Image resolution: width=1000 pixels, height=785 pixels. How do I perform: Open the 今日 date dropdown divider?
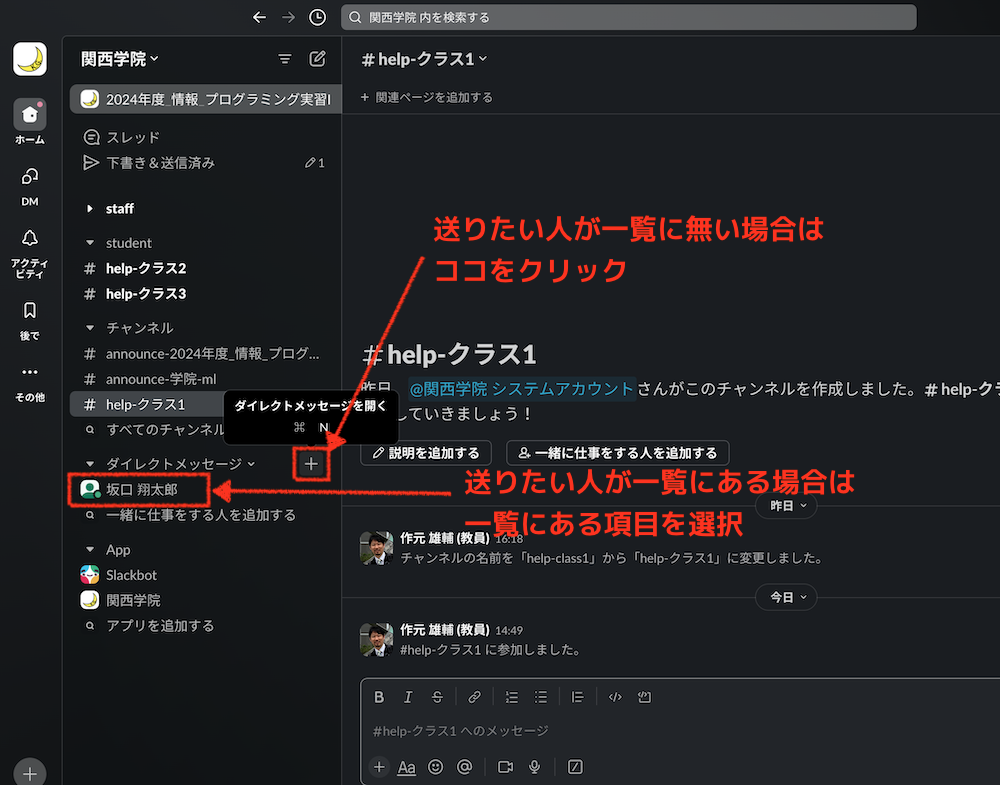(786, 597)
